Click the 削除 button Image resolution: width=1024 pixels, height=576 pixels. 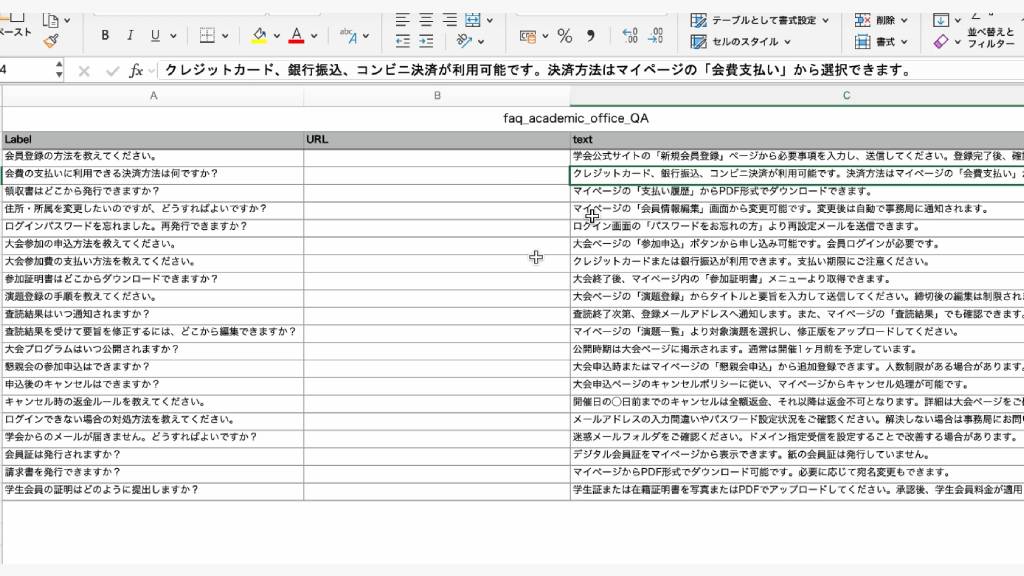click(881, 20)
